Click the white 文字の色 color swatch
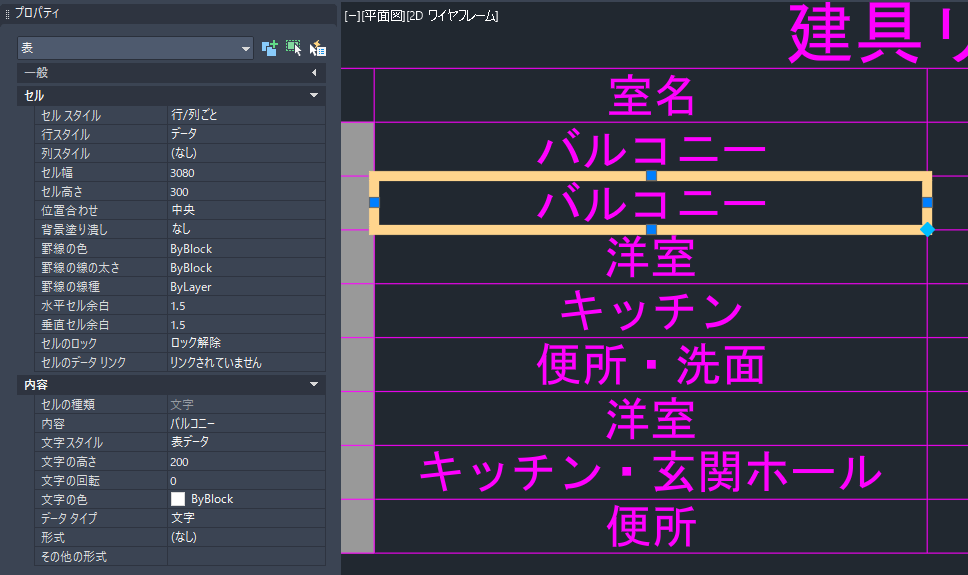Viewport: 968px width, 575px height. click(x=178, y=499)
